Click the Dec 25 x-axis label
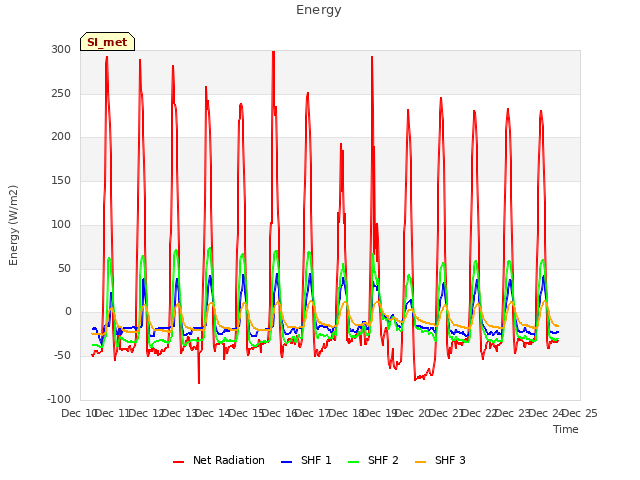Viewport: 640px width, 480px height. (580, 413)
